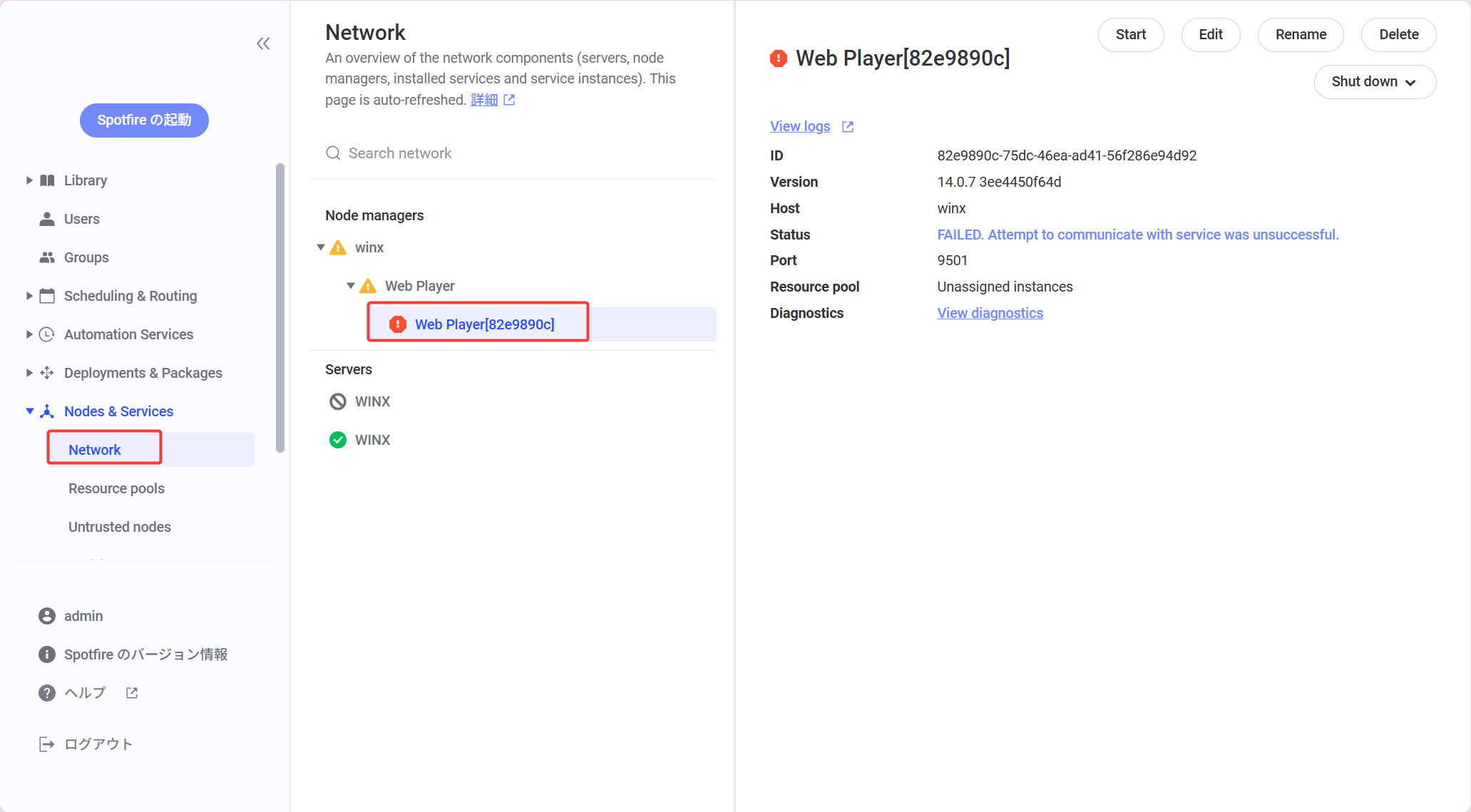Click the logout arrow icon
1471x812 pixels.
47,744
